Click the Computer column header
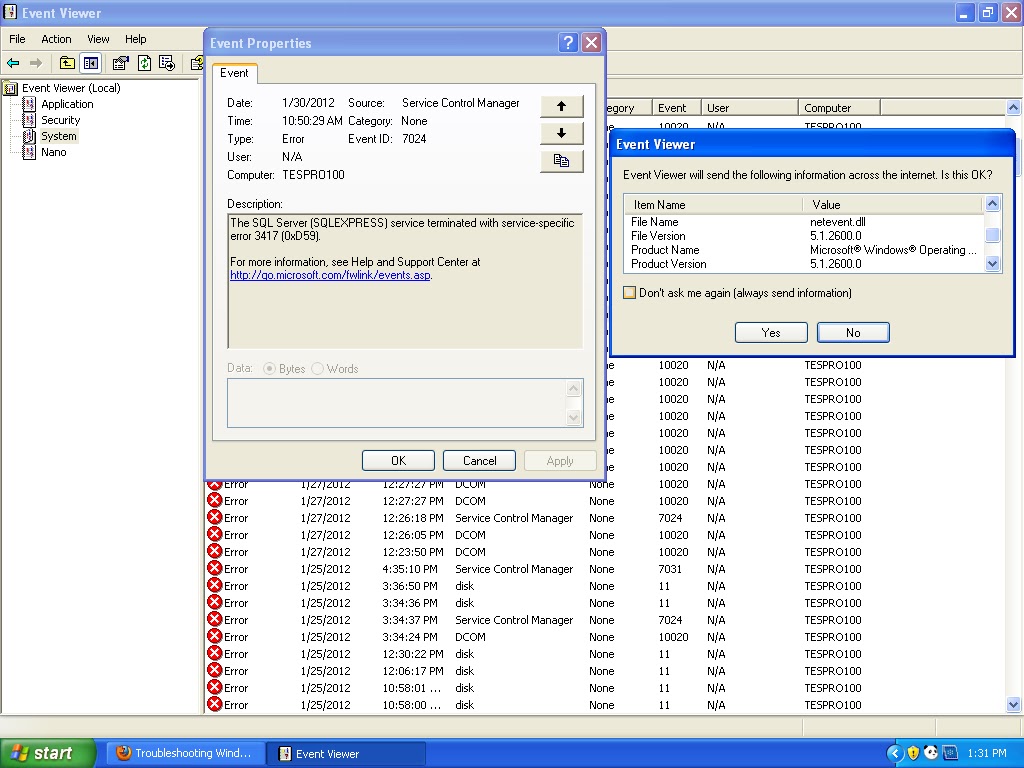 pos(839,108)
